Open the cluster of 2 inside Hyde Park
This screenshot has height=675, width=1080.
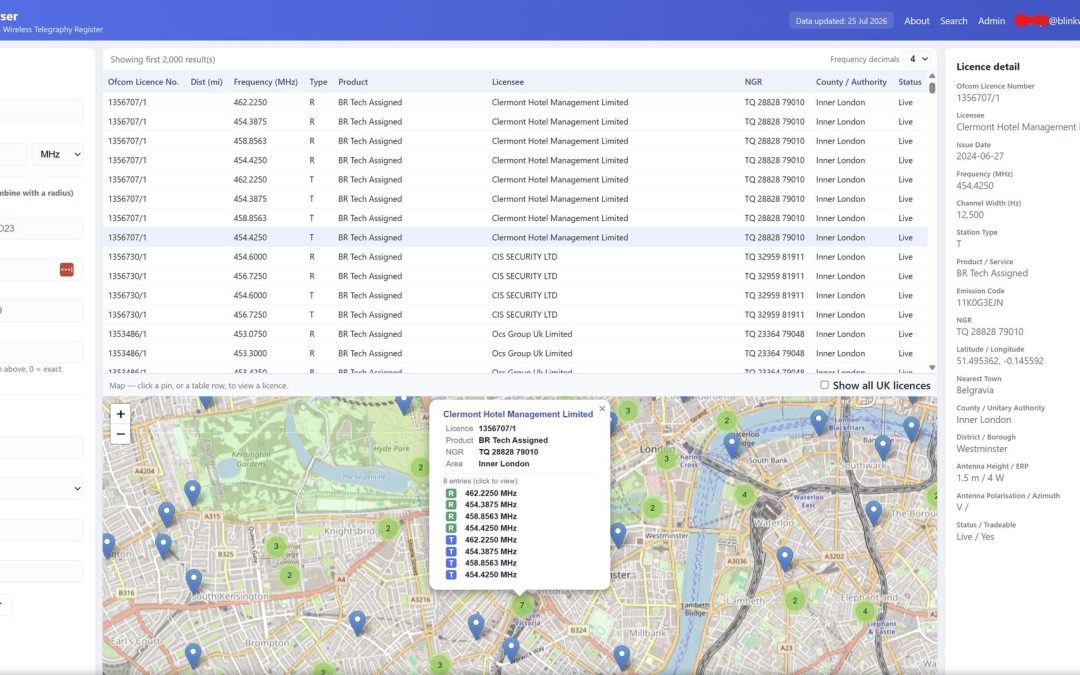pos(420,467)
